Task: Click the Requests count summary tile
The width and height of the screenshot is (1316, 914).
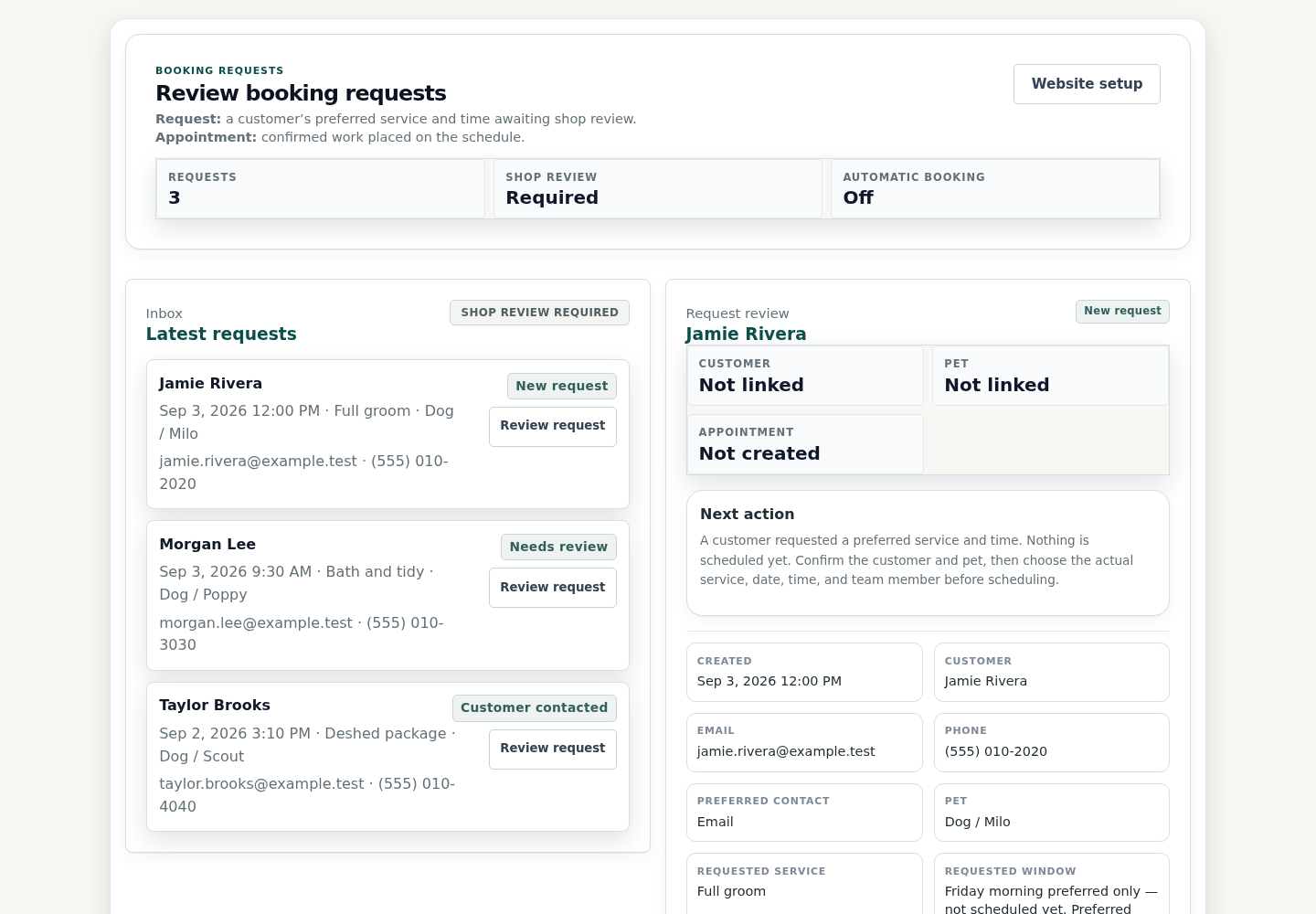Action: click(320, 189)
